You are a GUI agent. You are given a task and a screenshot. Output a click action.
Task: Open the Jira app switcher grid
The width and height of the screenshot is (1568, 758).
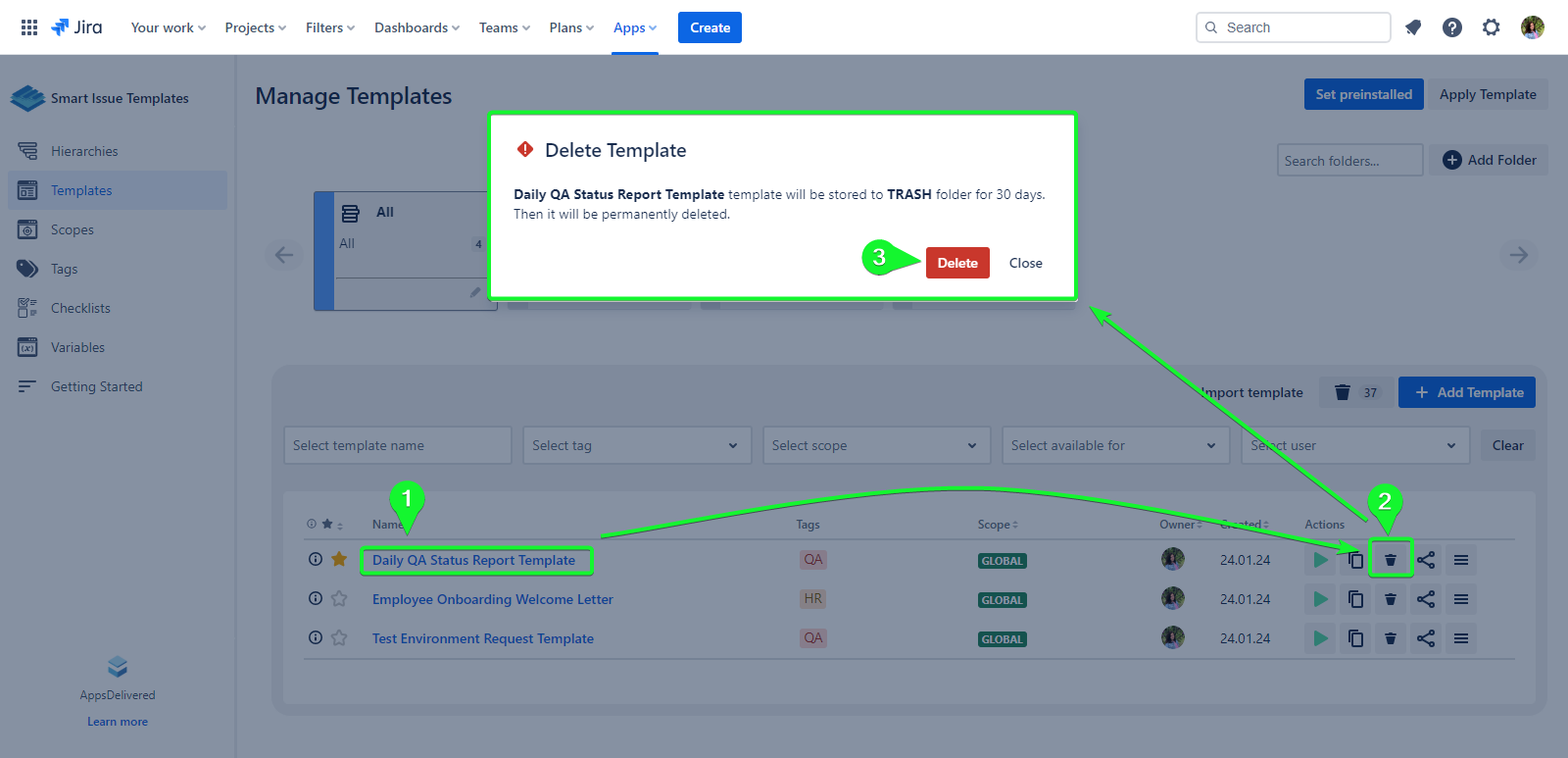tap(29, 27)
